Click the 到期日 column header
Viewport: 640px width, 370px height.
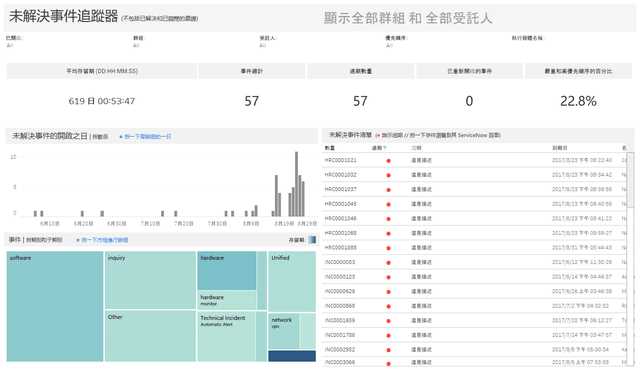560,148
